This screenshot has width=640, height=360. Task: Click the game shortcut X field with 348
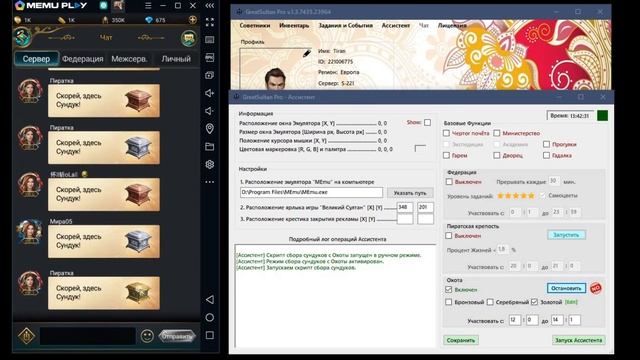pyautogui.click(x=404, y=207)
